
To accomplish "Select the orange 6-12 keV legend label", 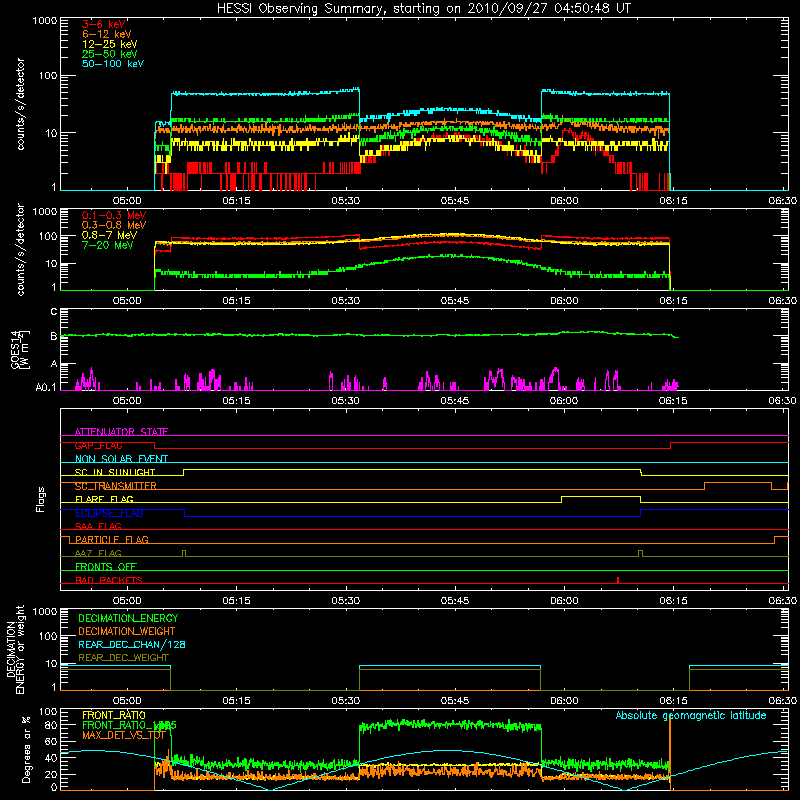I will pyautogui.click(x=107, y=34).
